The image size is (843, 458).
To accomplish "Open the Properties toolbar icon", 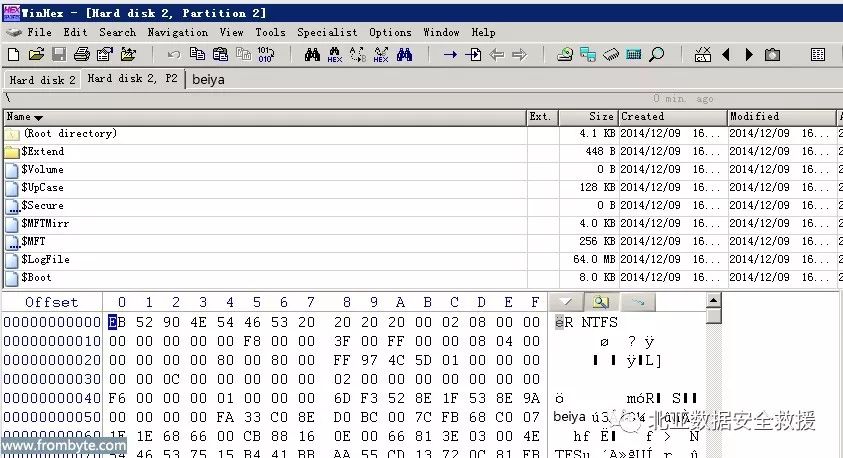I will 105,54.
